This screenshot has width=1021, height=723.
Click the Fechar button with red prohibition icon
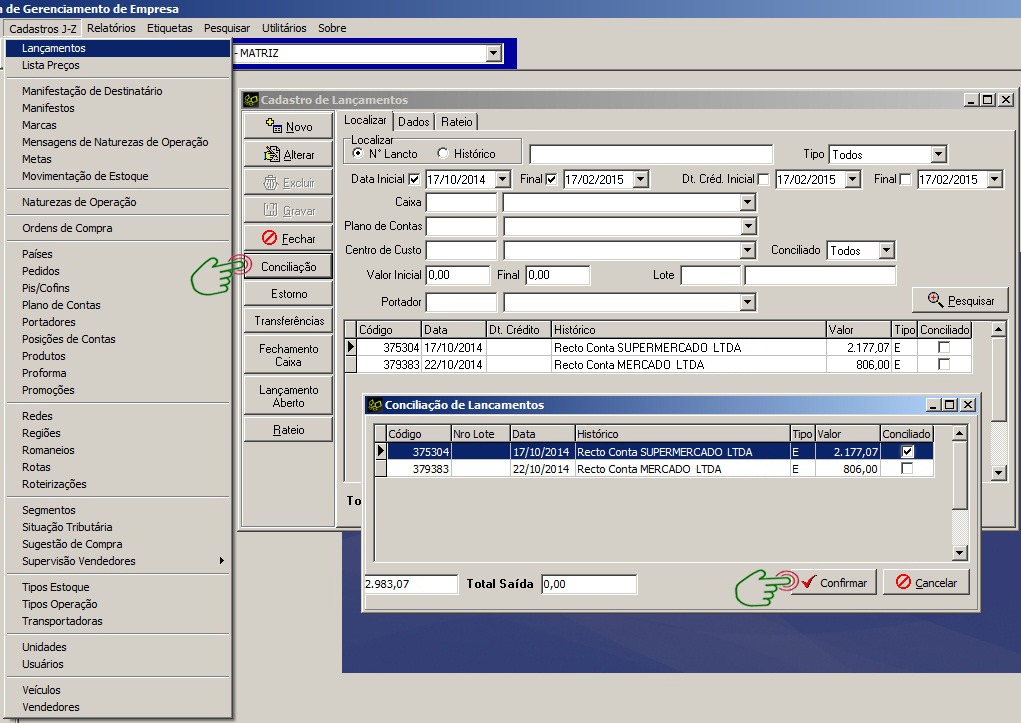[x=288, y=239]
